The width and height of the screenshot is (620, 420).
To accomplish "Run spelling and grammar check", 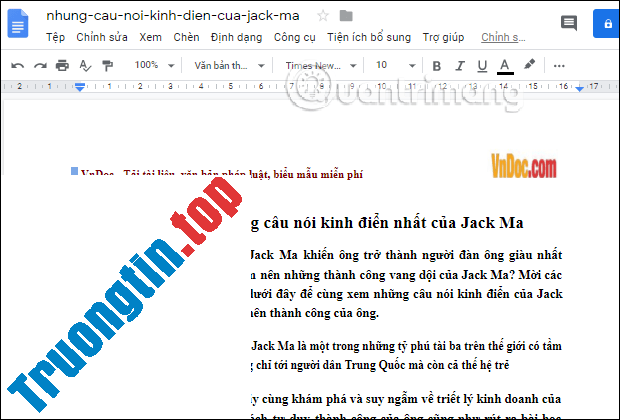I will [x=85, y=66].
